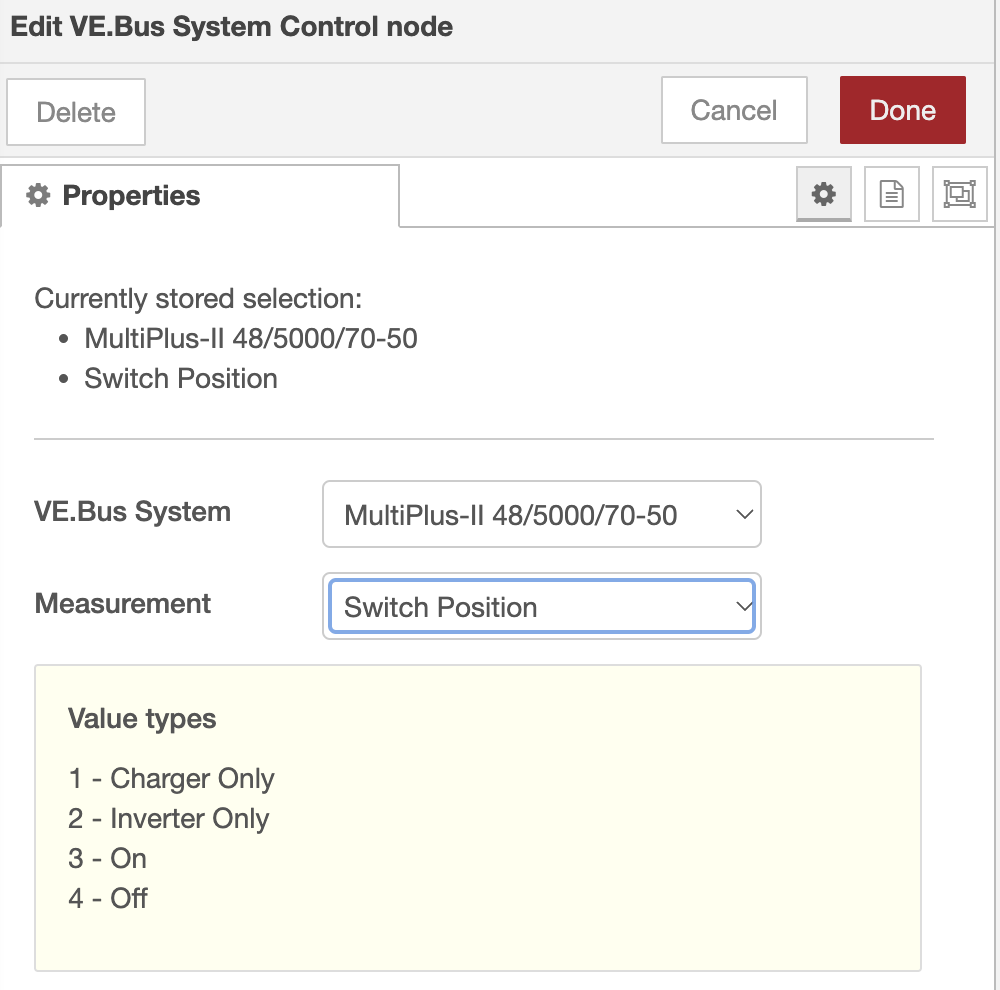
Task: Click stored selection item MultiPlus-II 48/5000/70-50
Action: 251,339
